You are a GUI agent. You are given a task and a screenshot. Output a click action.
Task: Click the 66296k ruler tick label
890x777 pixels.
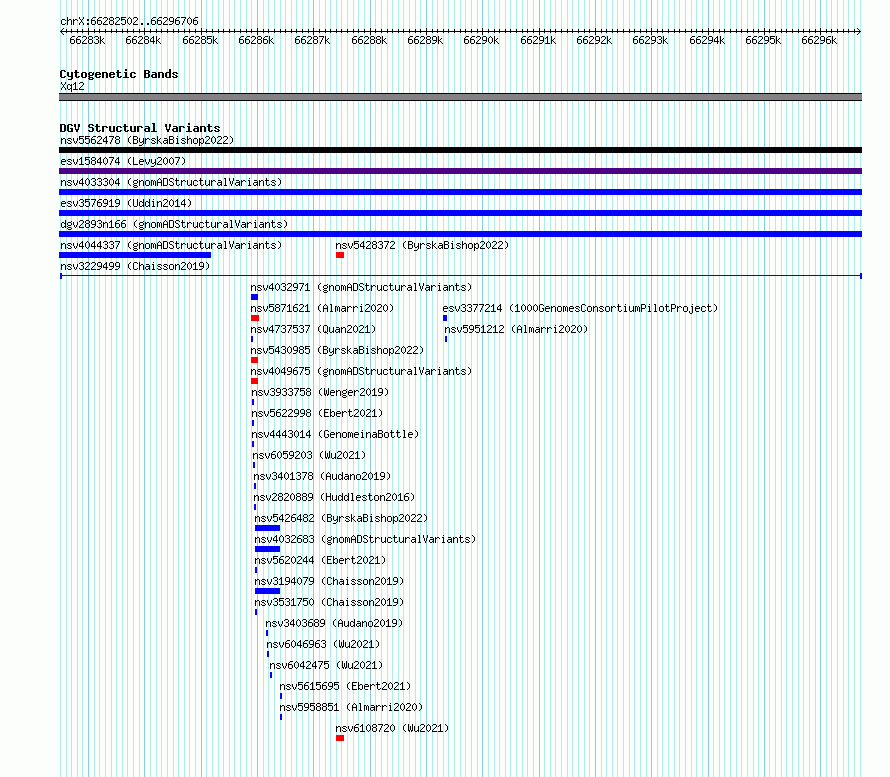click(x=819, y=40)
